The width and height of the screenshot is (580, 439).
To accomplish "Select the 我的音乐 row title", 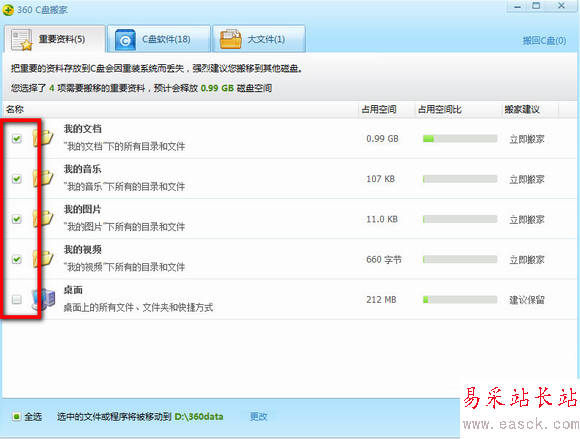I will point(82,169).
